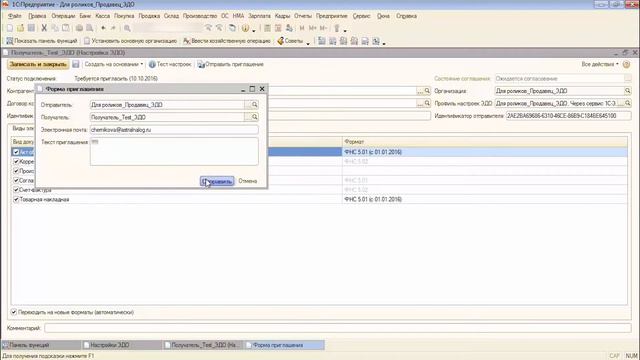Toggle checkbox of row starting with Корре
The height and width of the screenshot is (360, 640).
[16, 162]
